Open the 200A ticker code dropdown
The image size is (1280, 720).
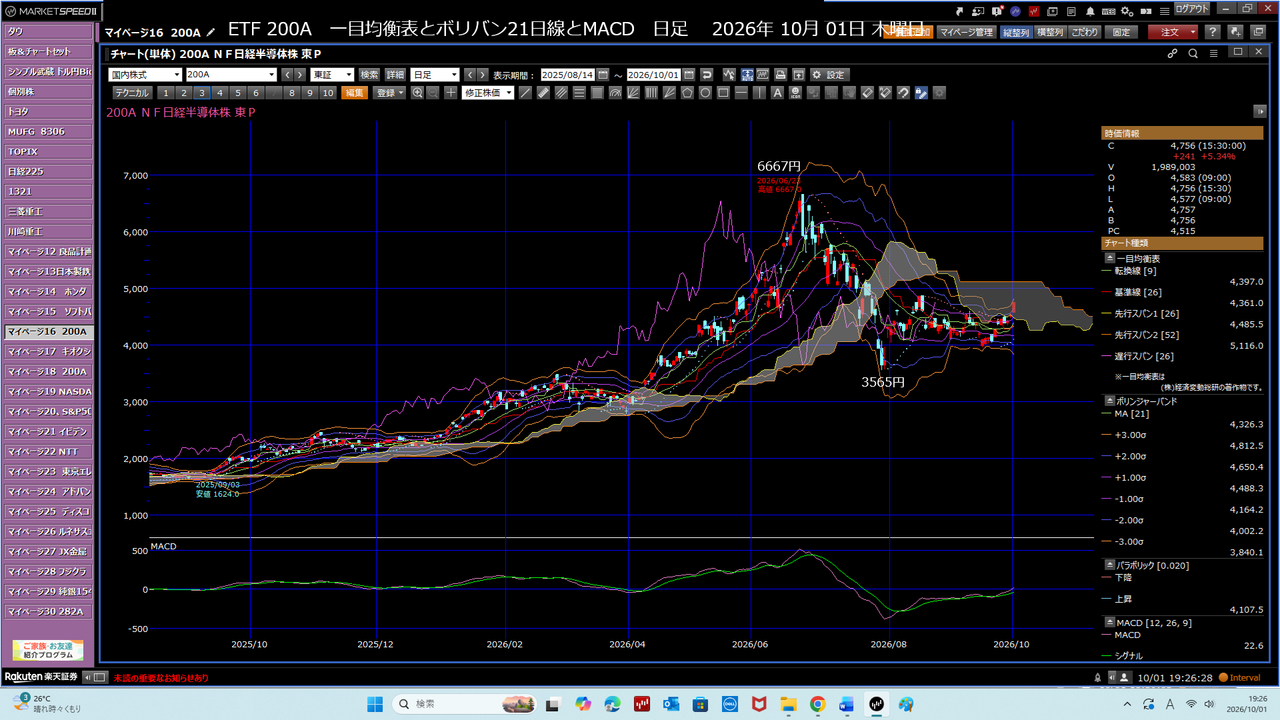(231, 75)
